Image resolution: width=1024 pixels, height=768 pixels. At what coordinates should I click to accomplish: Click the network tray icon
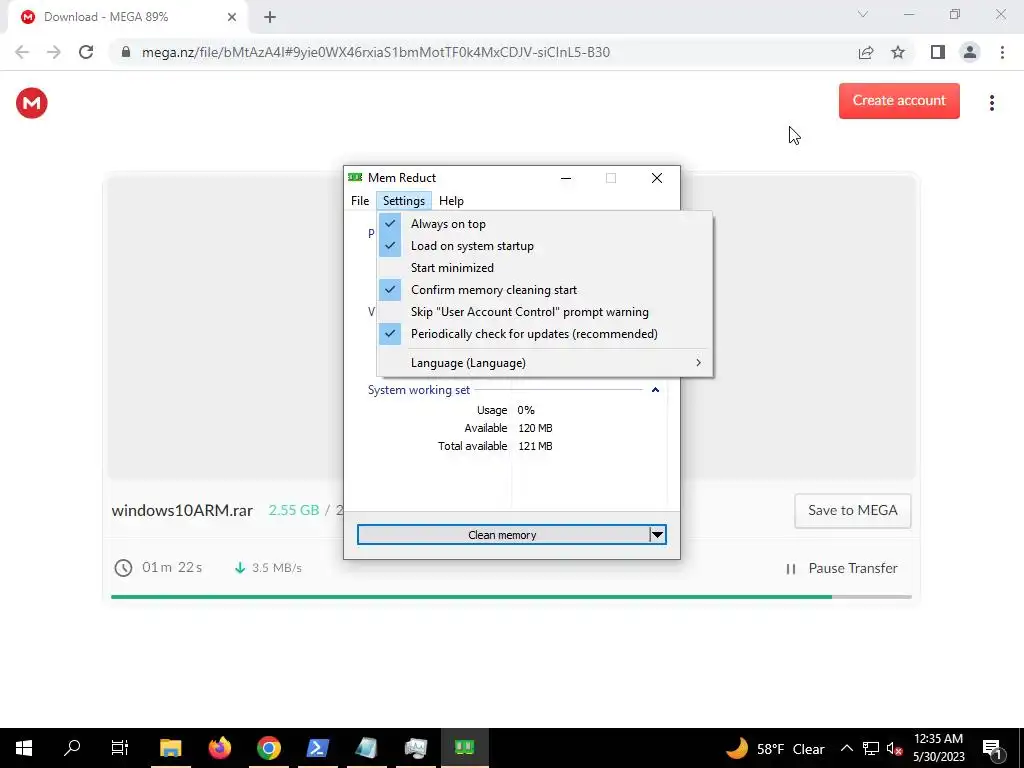[871, 749]
